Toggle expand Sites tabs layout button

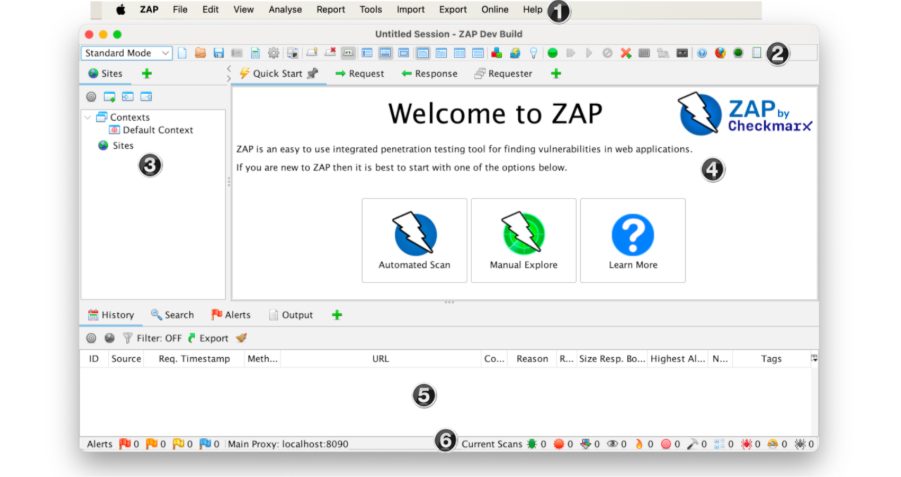pyautogui.click(x=367, y=53)
